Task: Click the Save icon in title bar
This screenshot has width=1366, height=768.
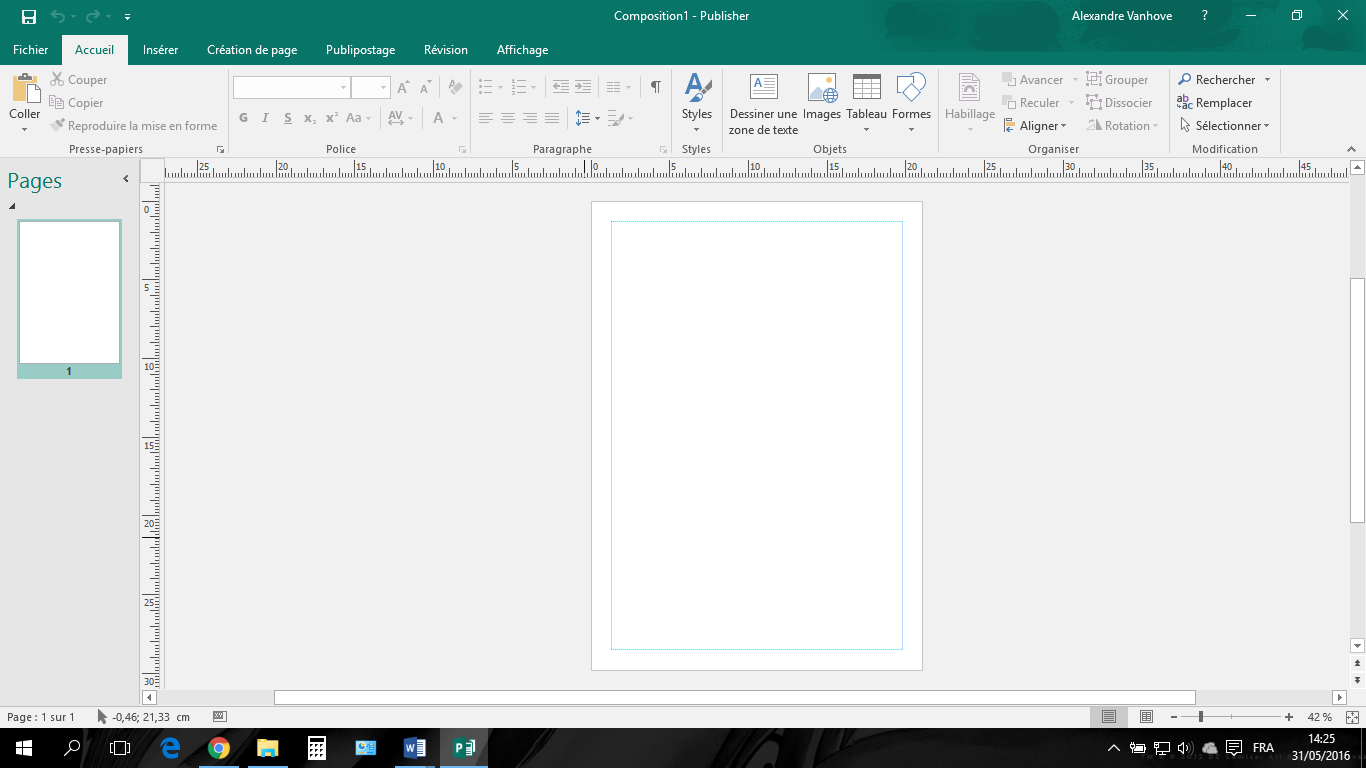Action: pyautogui.click(x=29, y=16)
